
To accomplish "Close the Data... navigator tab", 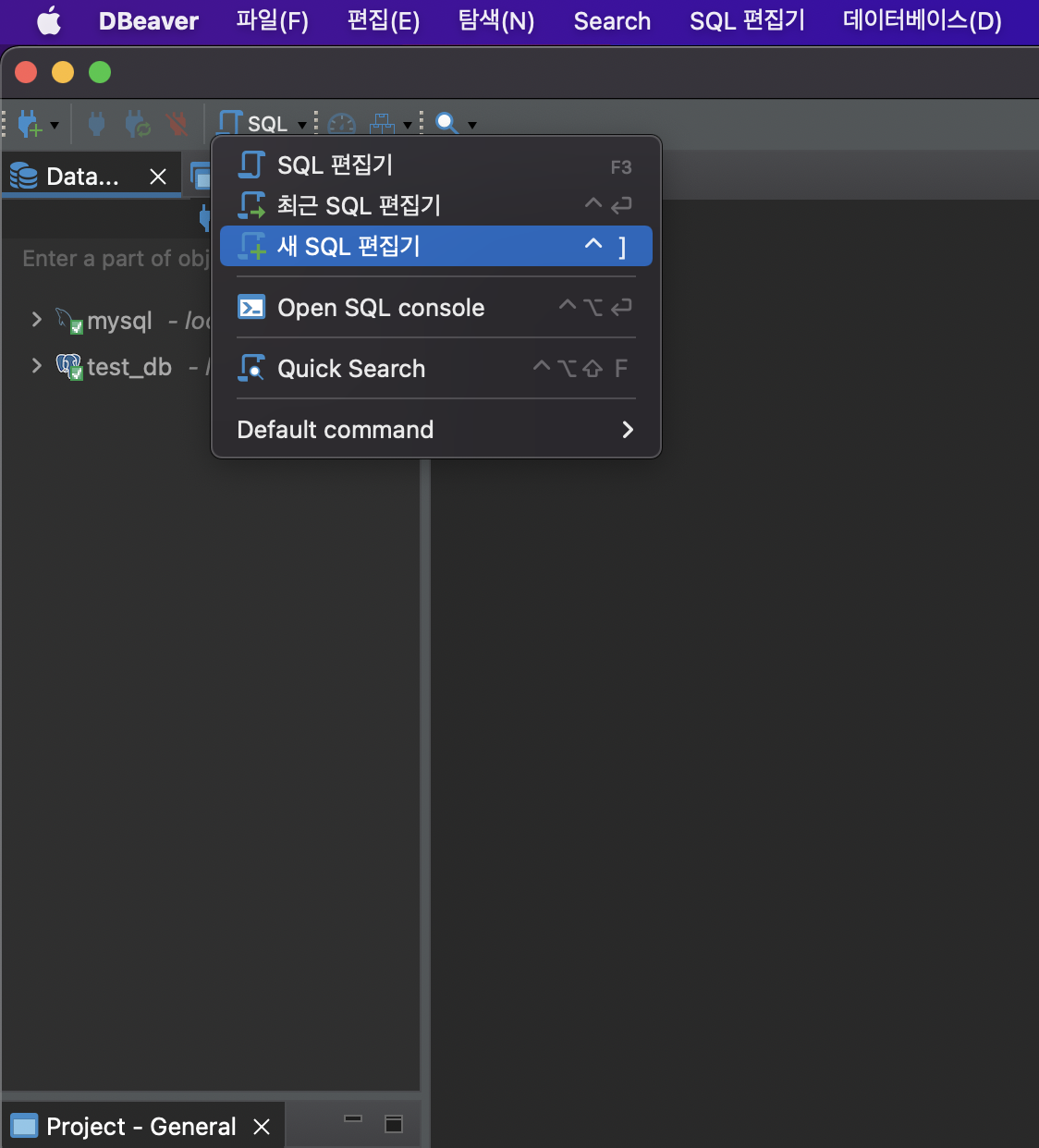I will tap(158, 177).
